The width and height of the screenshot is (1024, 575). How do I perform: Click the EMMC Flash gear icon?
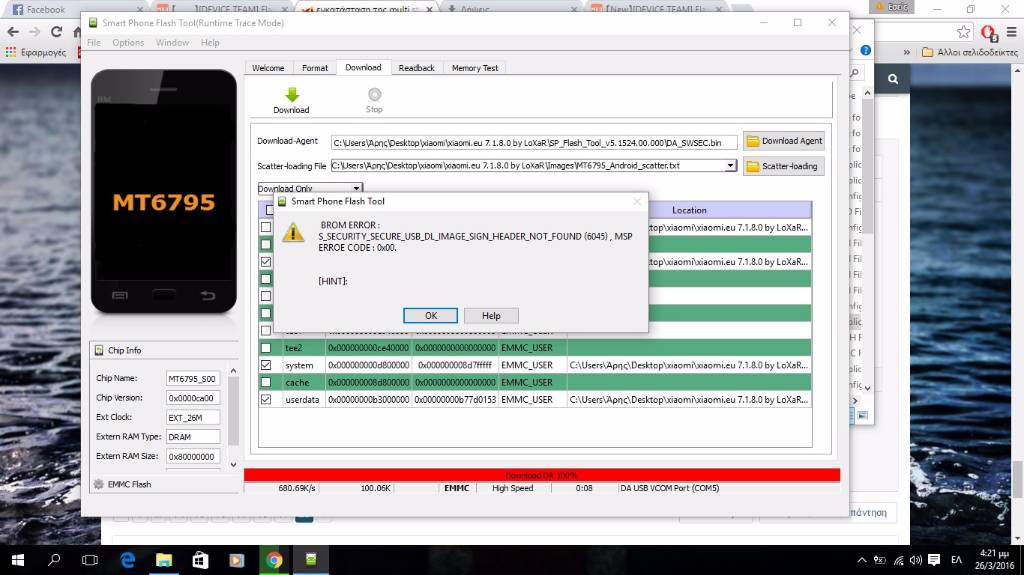click(x=99, y=484)
